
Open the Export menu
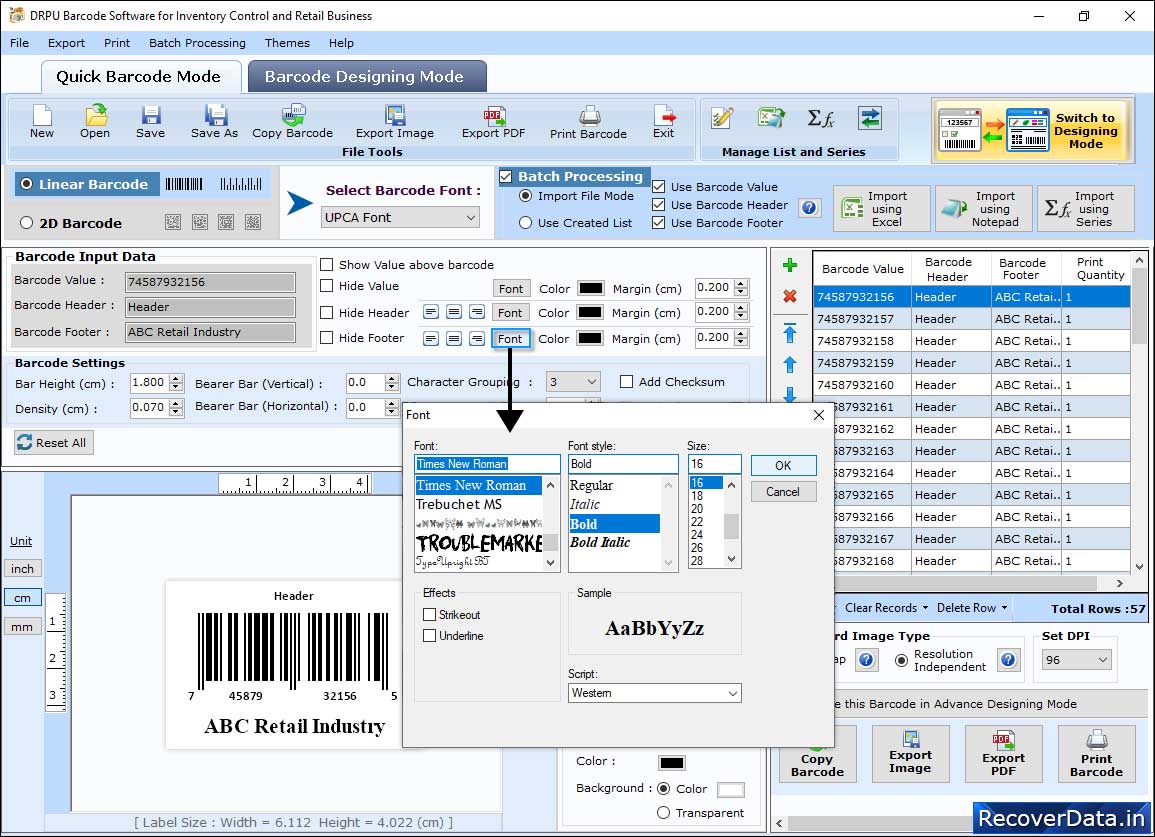66,43
